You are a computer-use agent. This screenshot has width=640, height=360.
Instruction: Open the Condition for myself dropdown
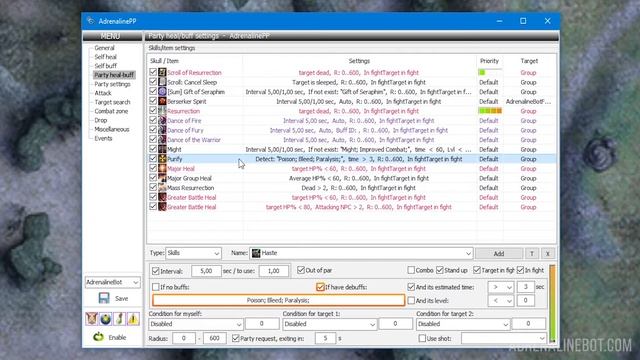(x=196, y=324)
